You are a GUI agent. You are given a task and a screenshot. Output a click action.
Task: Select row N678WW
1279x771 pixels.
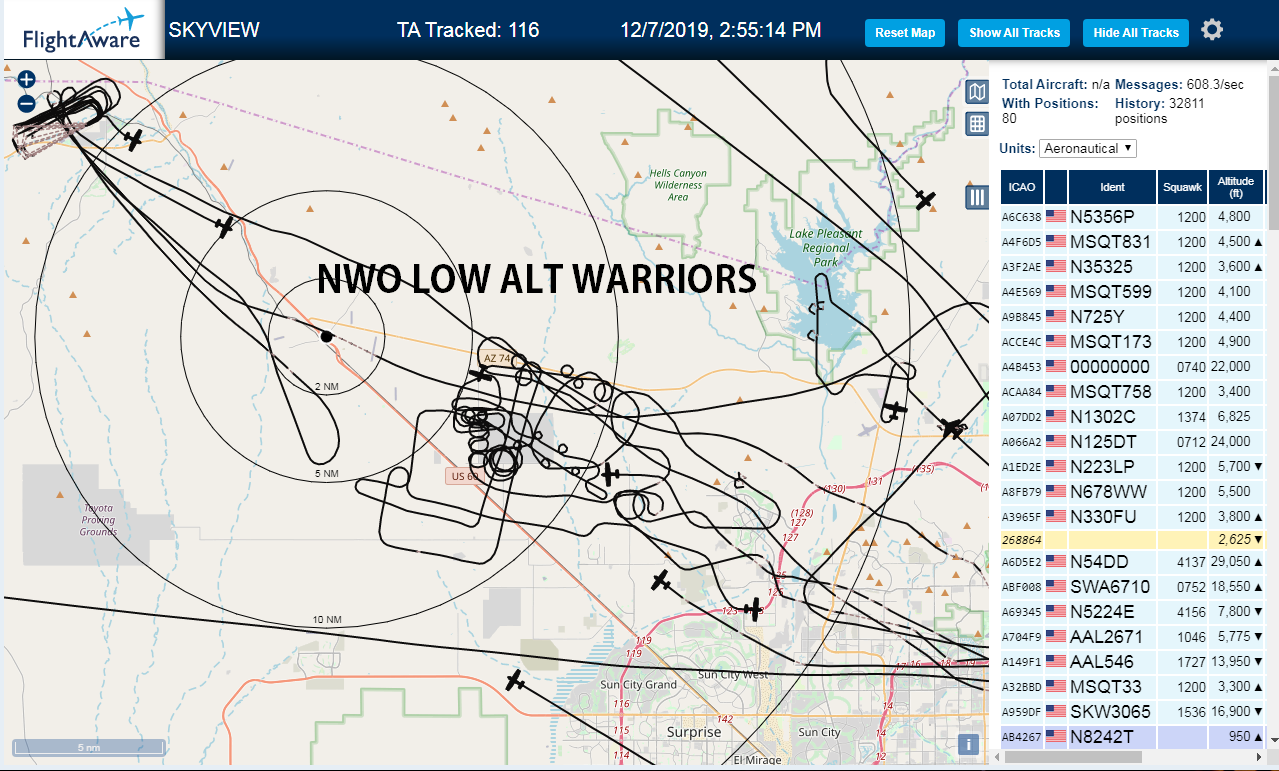click(x=1134, y=492)
